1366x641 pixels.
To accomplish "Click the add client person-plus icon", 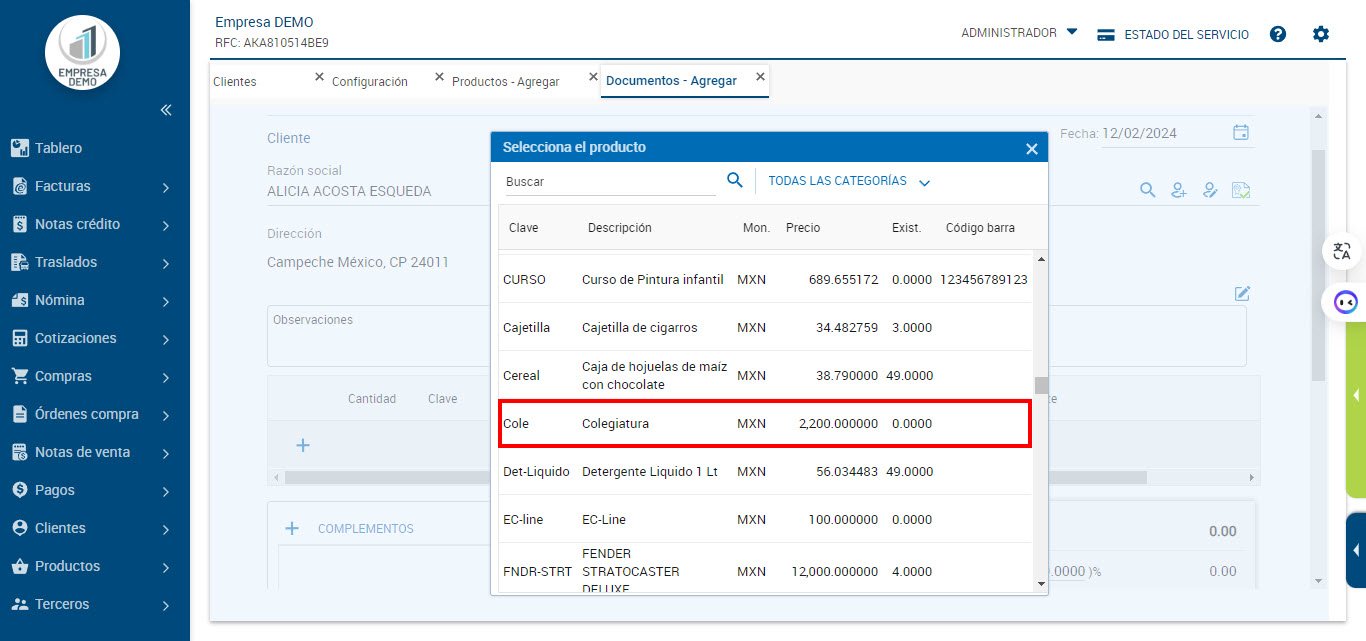I will click(x=1179, y=190).
